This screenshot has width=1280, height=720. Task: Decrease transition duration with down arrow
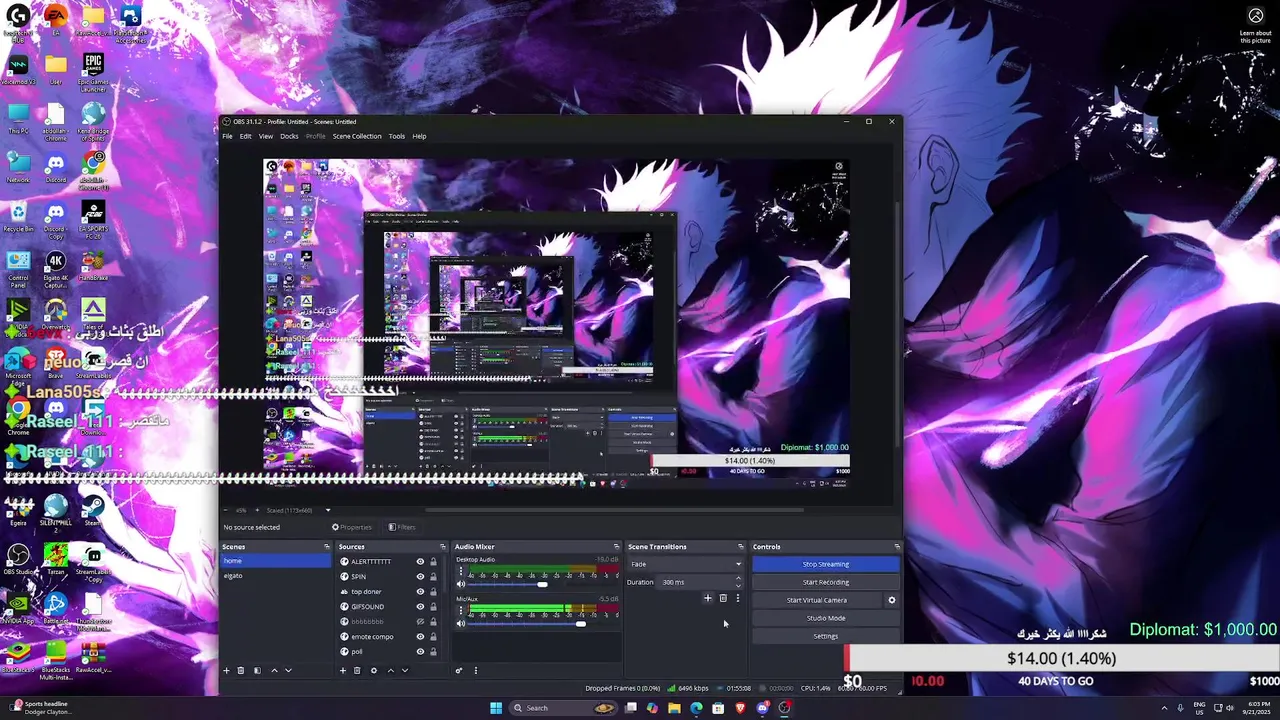point(739,586)
